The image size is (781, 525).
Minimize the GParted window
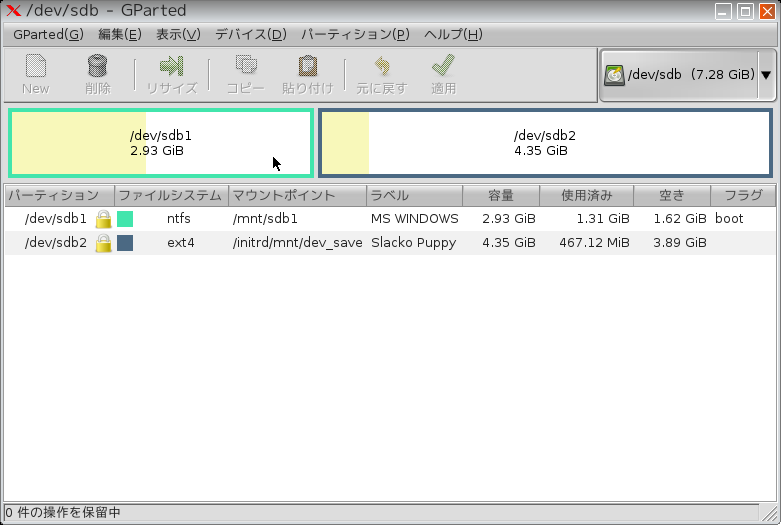click(x=723, y=11)
